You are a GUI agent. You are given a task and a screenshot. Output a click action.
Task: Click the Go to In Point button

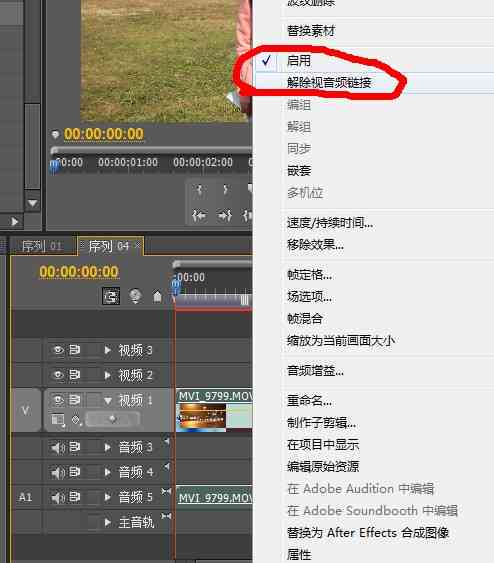[199, 216]
